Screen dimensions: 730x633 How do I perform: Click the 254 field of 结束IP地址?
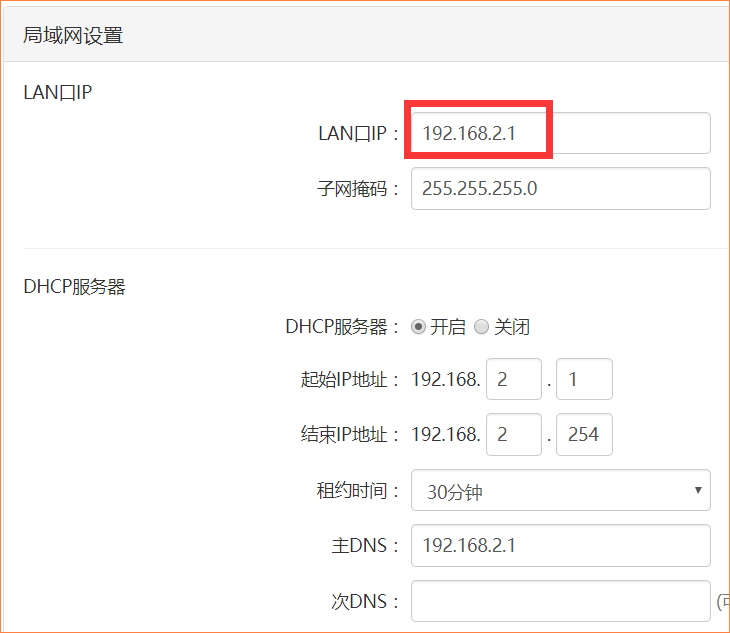584,434
